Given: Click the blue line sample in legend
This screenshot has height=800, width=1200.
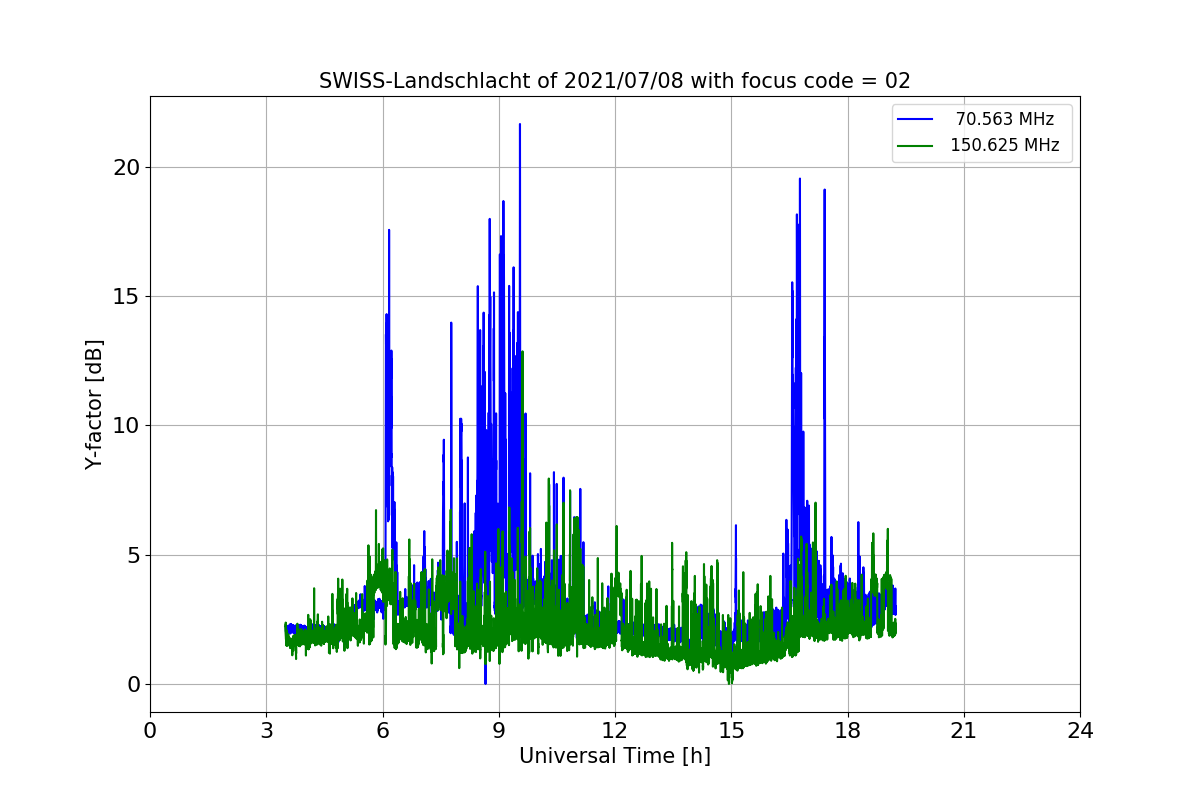Looking at the screenshot, I should tap(915, 119).
